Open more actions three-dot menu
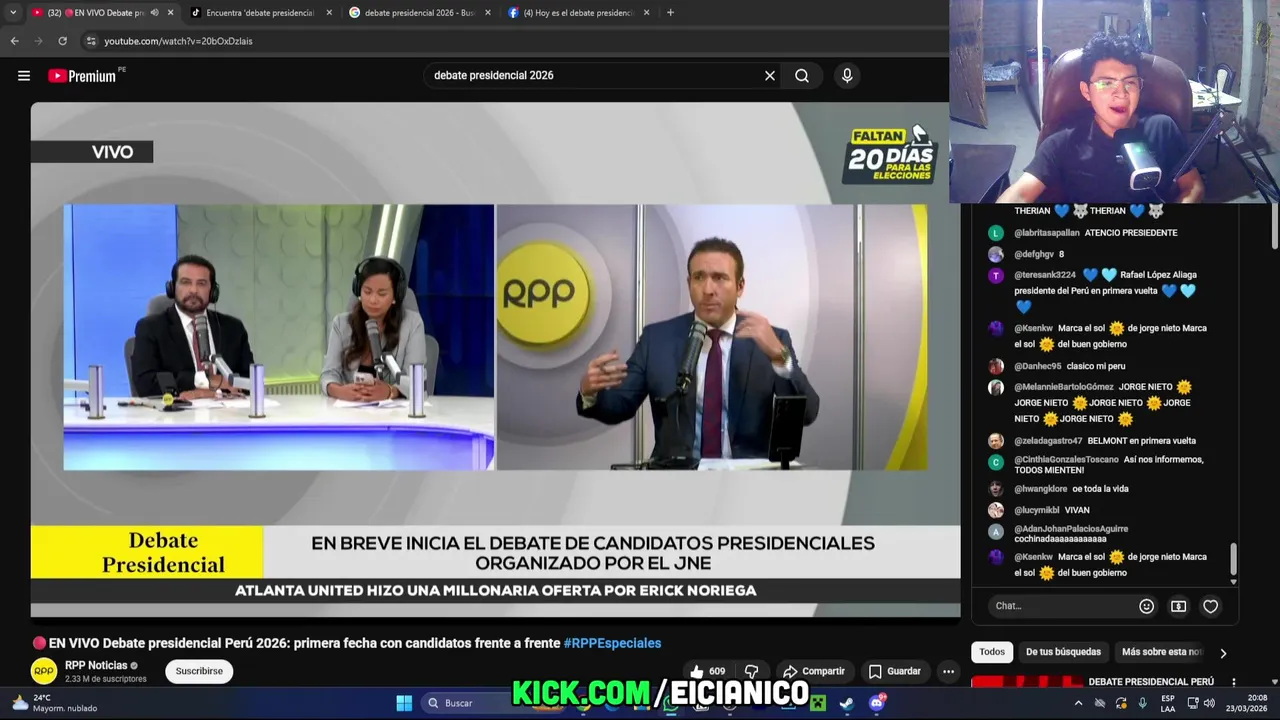Screen dimensions: 1280x720 [948, 671]
